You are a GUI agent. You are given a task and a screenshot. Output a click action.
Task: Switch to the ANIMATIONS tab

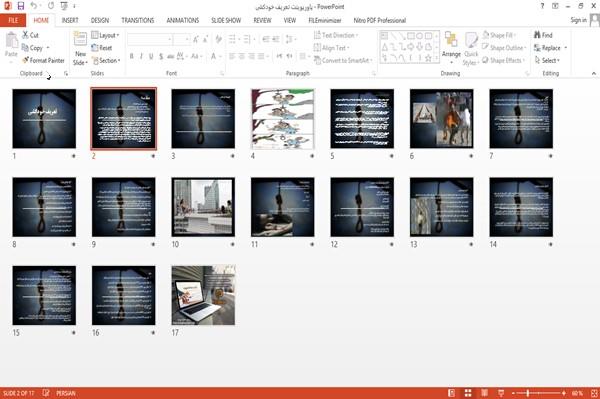click(183, 20)
